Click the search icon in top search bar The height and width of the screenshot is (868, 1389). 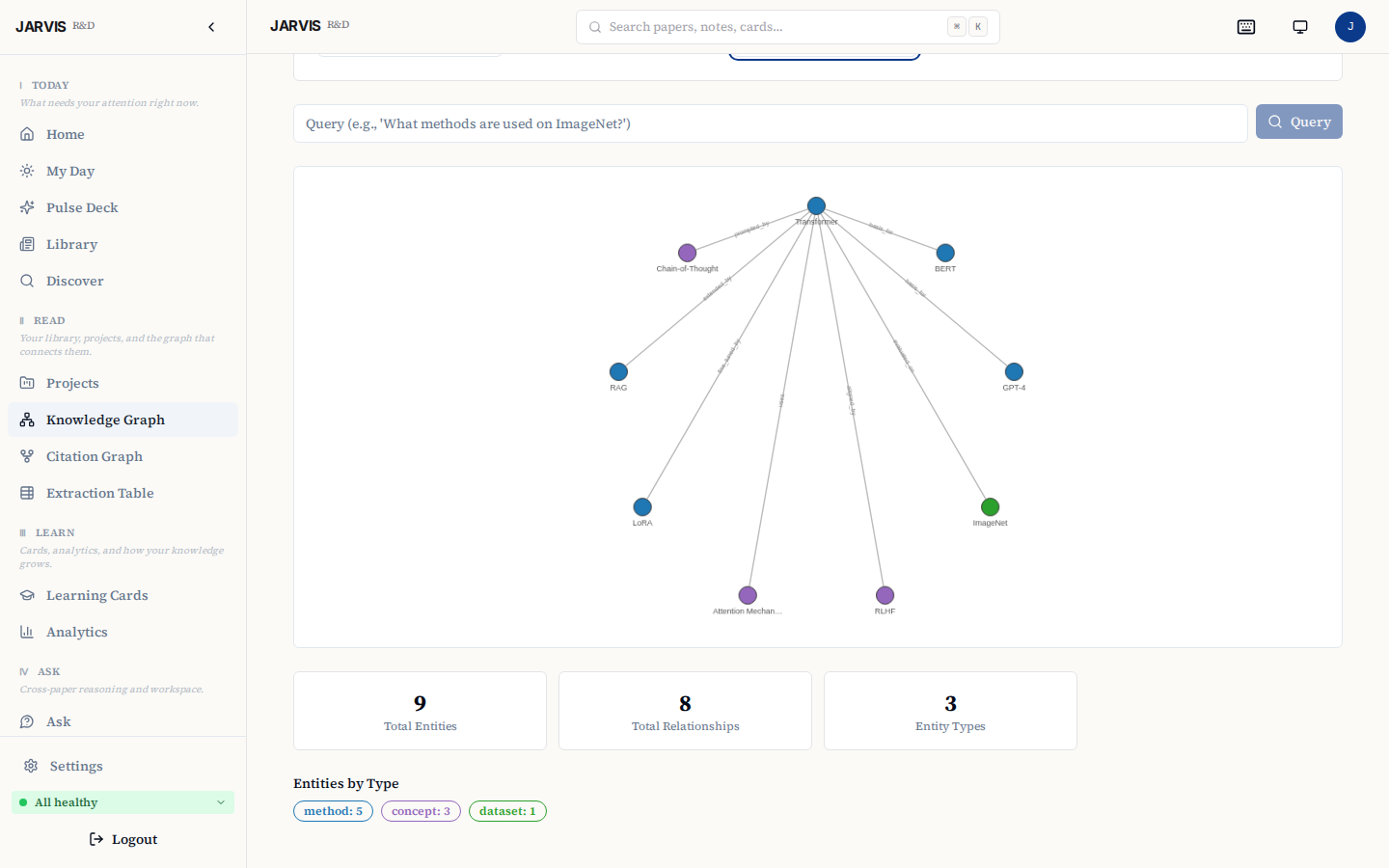[x=595, y=27]
